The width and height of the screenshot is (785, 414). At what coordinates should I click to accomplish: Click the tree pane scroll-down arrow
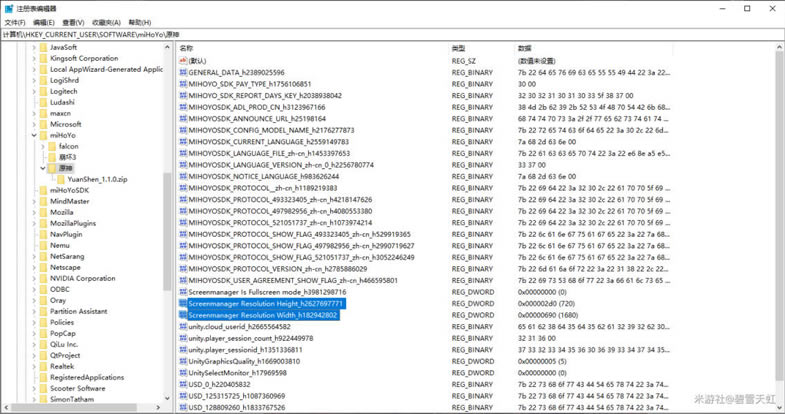pos(167,399)
